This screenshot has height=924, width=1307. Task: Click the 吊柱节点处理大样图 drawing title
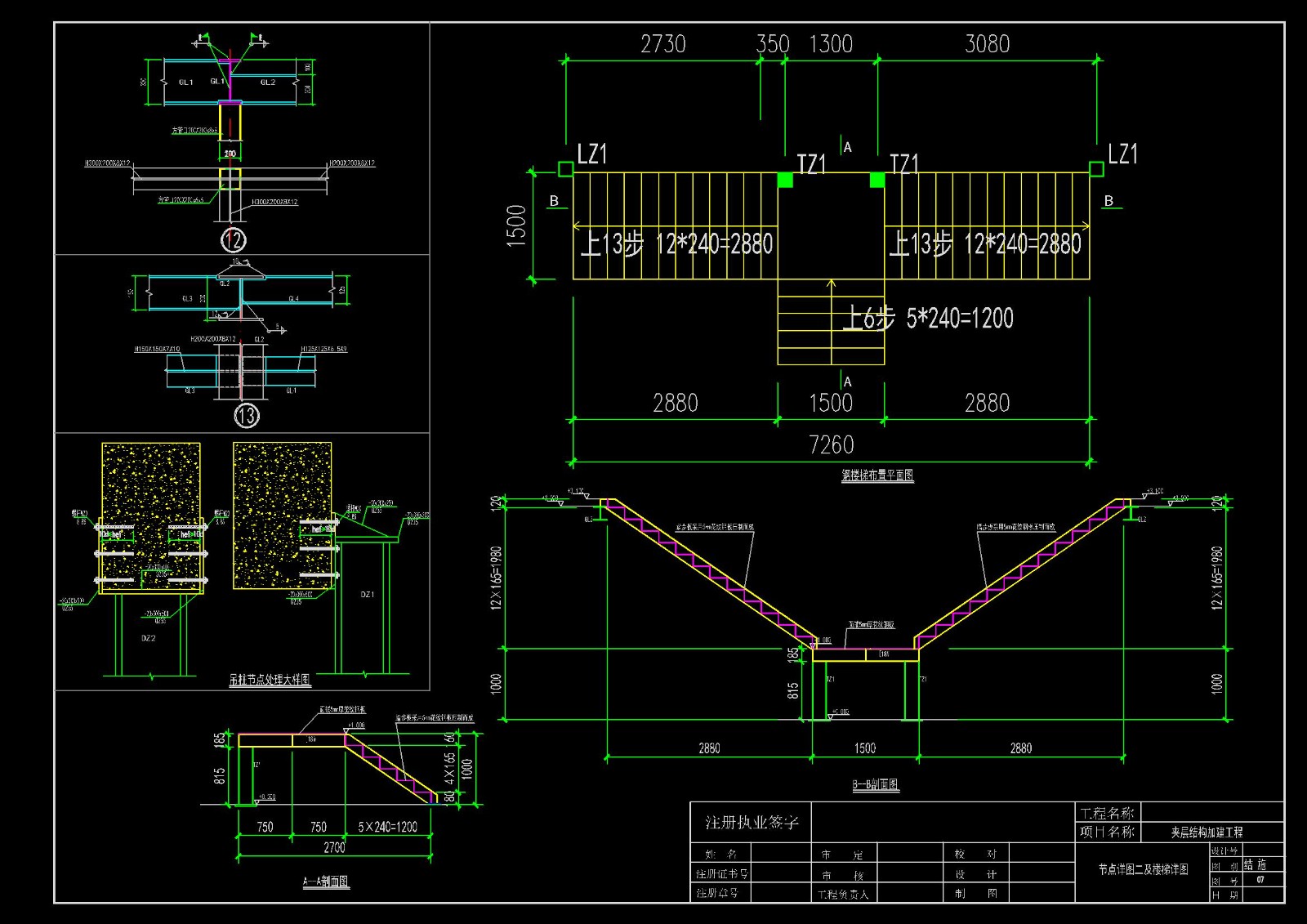coord(270,680)
